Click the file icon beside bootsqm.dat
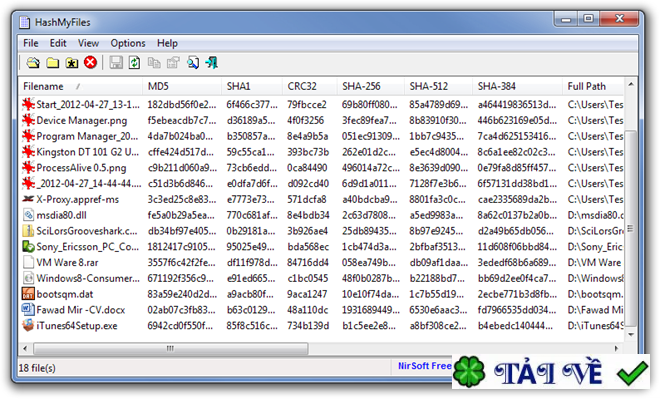This screenshot has height=399, width=660. tap(28, 294)
